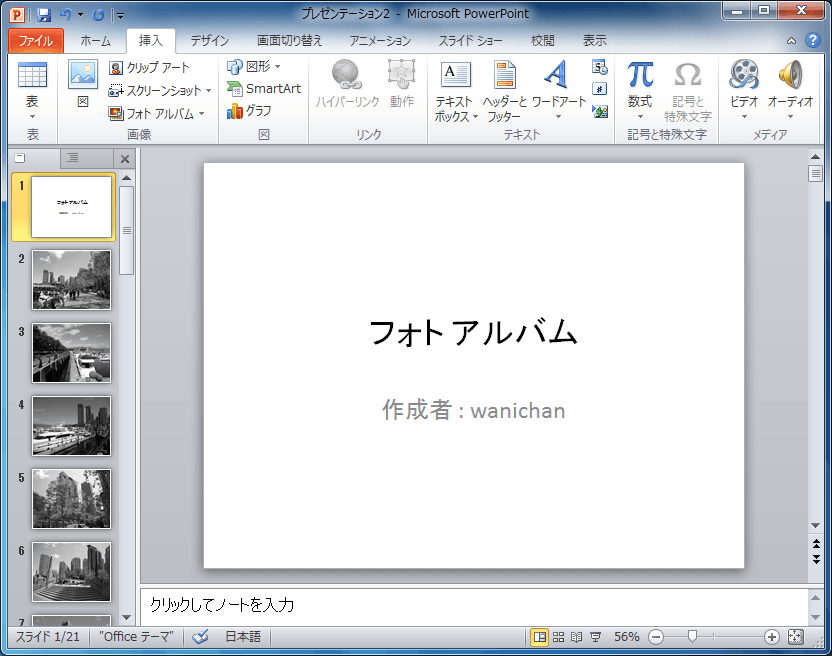Expand the スクリーンショット dropdown arrow
Viewport: 832px width, 656px height.
209,91
